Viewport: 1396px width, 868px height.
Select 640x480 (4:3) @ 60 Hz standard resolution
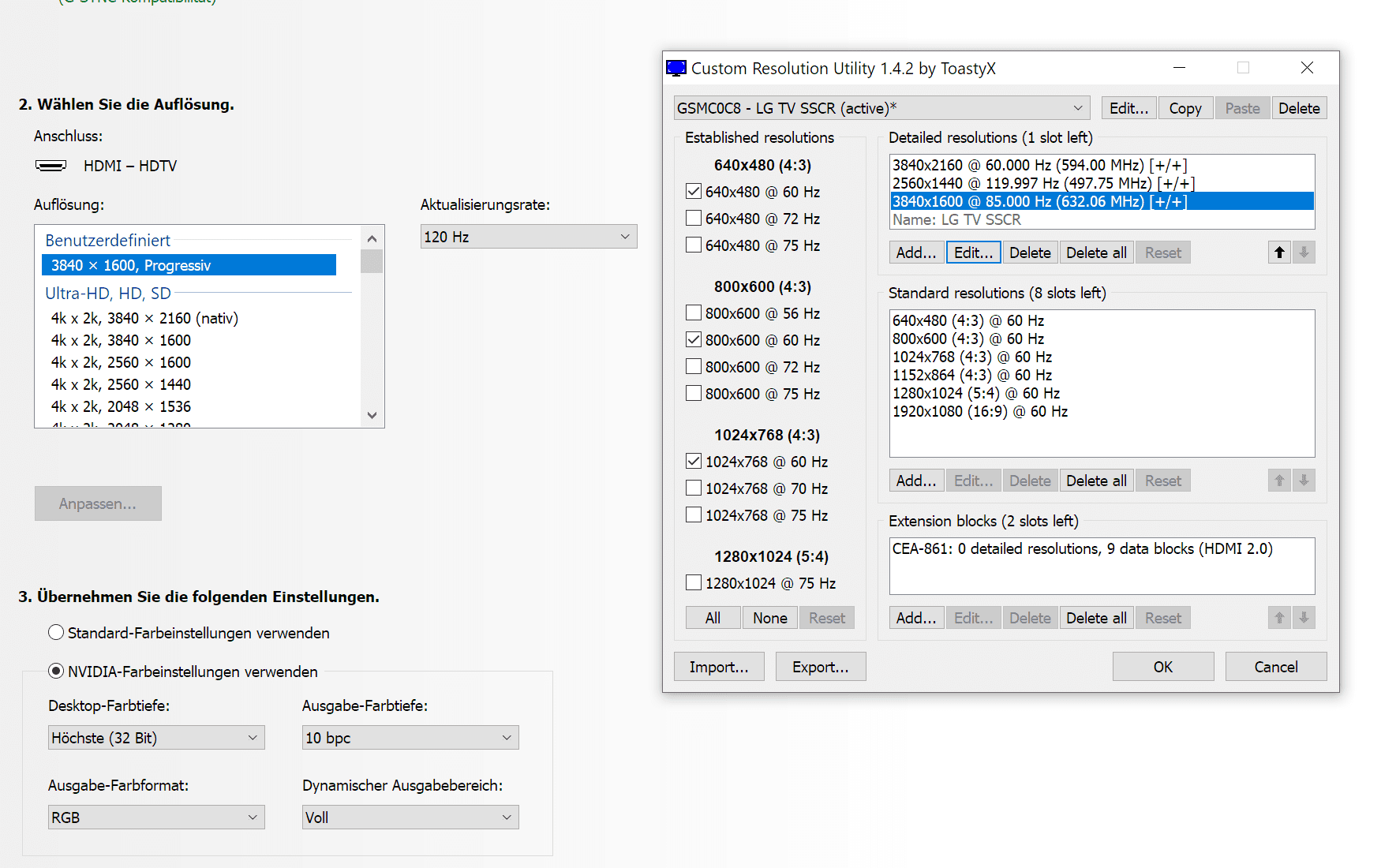[1102, 320]
